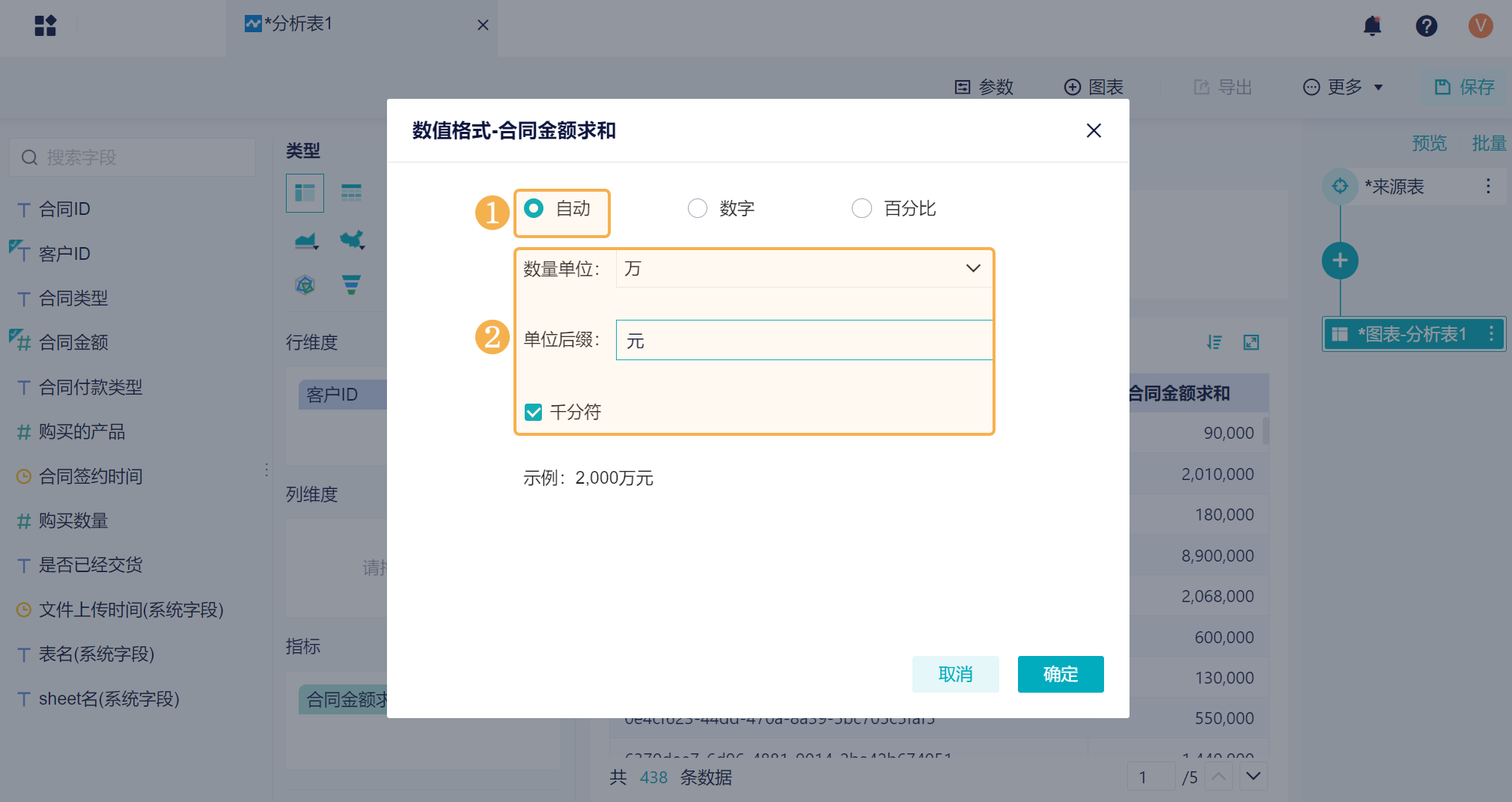Choose the pivot table chart type icon

305,193
